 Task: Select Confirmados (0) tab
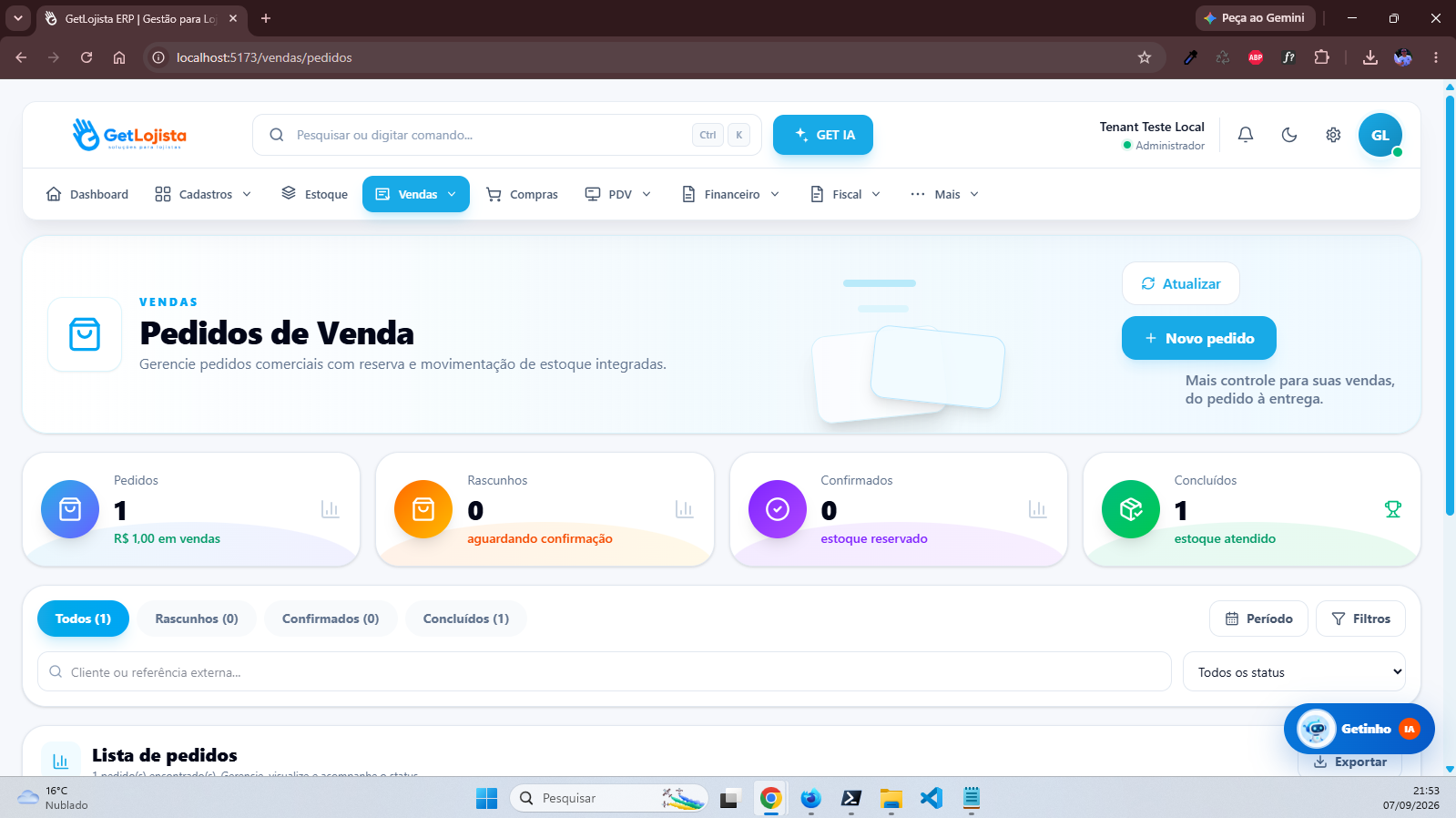coord(331,619)
